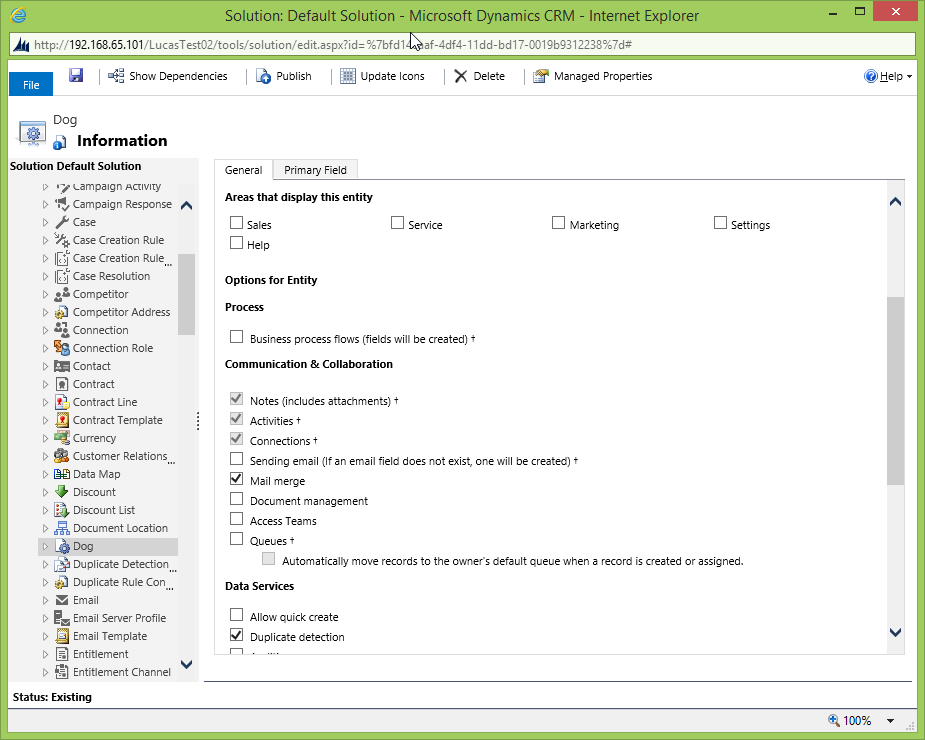The width and height of the screenshot is (925, 740).
Task: Uncheck the Duplicate detection checkbox
Action: 237,635
